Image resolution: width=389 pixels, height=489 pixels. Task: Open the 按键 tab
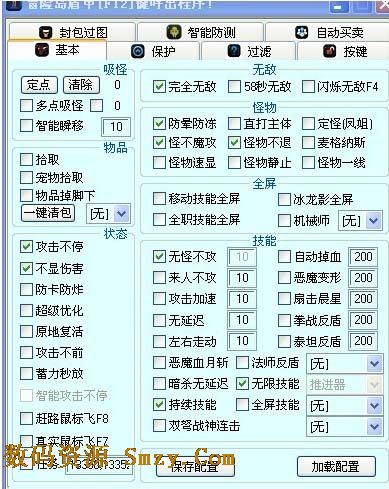(x=343, y=51)
